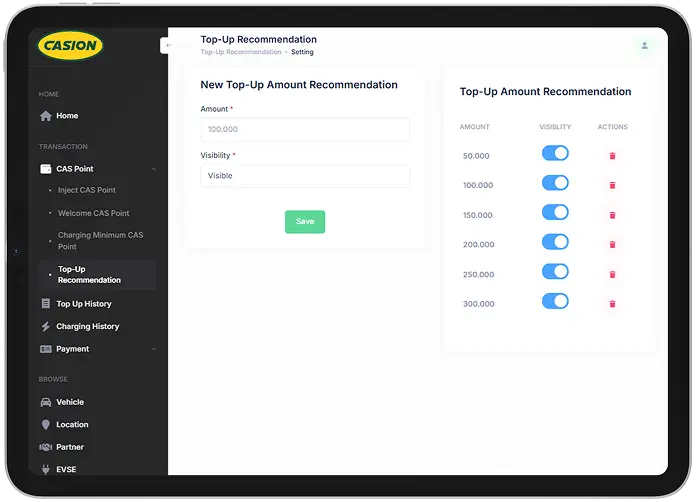Click the Casion logo

click(x=70, y=45)
